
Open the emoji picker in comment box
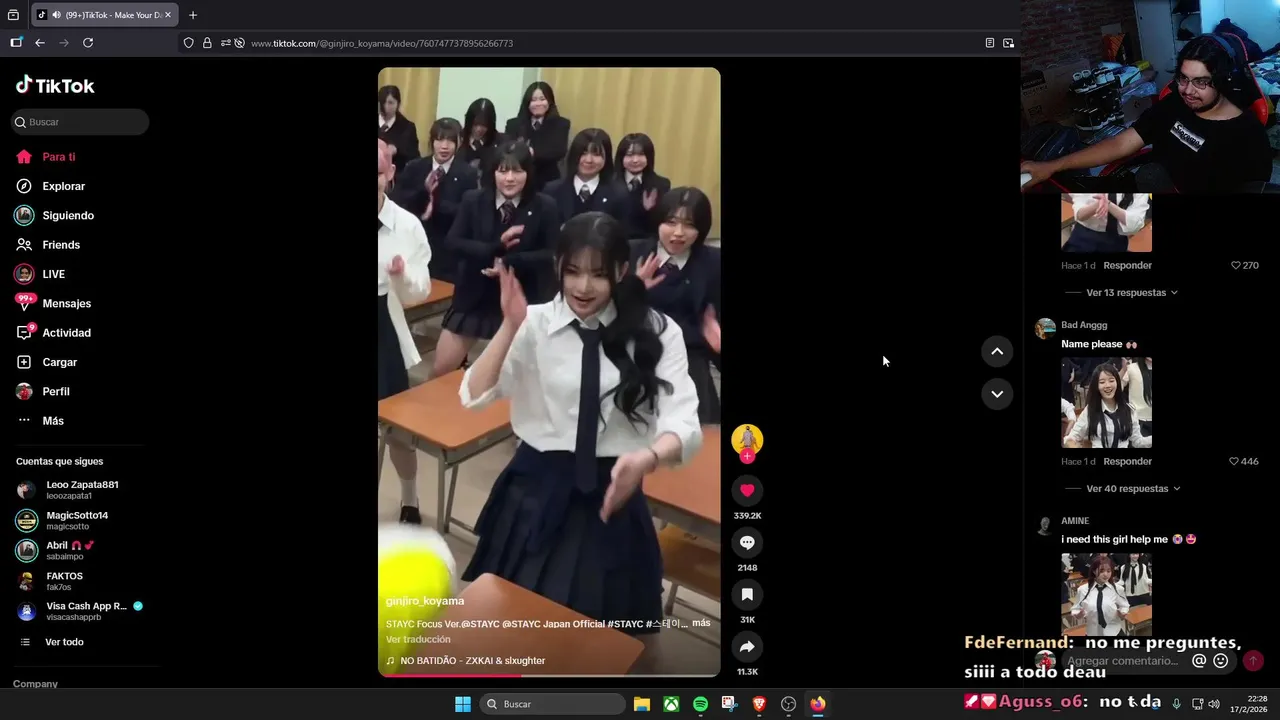pos(1220,661)
